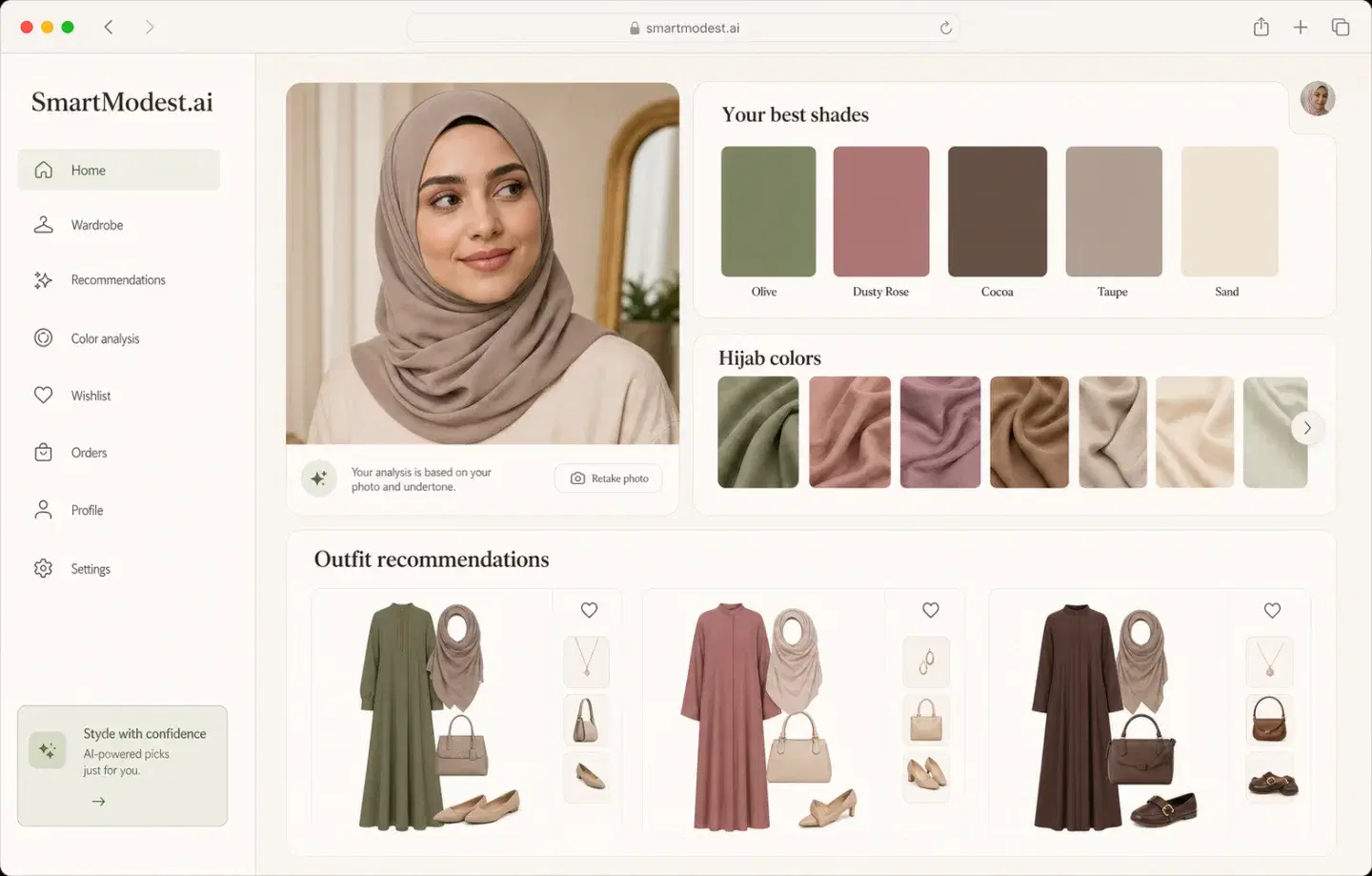The width and height of the screenshot is (1372, 876).
Task: Click the browser Share icon
Action: point(1261,27)
